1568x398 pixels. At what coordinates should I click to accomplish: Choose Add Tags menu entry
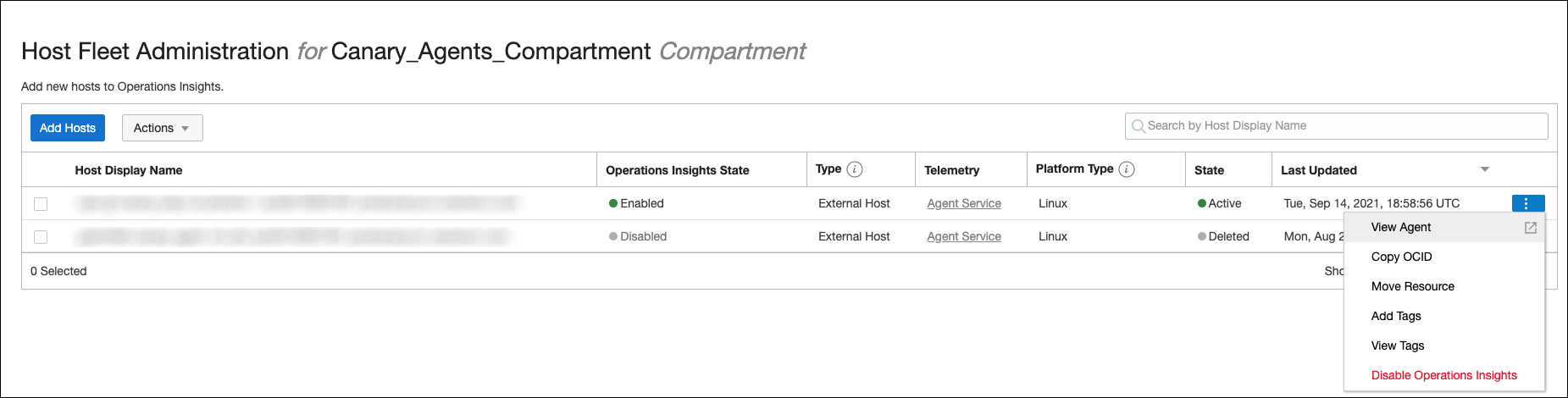(x=1396, y=316)
